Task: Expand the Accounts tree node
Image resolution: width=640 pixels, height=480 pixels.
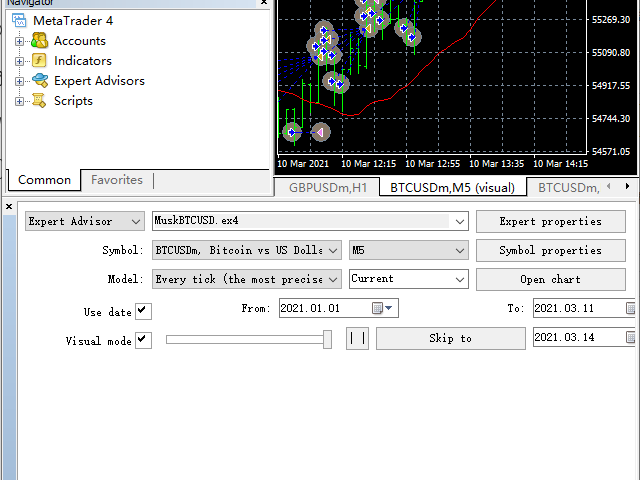Action: click(19, 41)
